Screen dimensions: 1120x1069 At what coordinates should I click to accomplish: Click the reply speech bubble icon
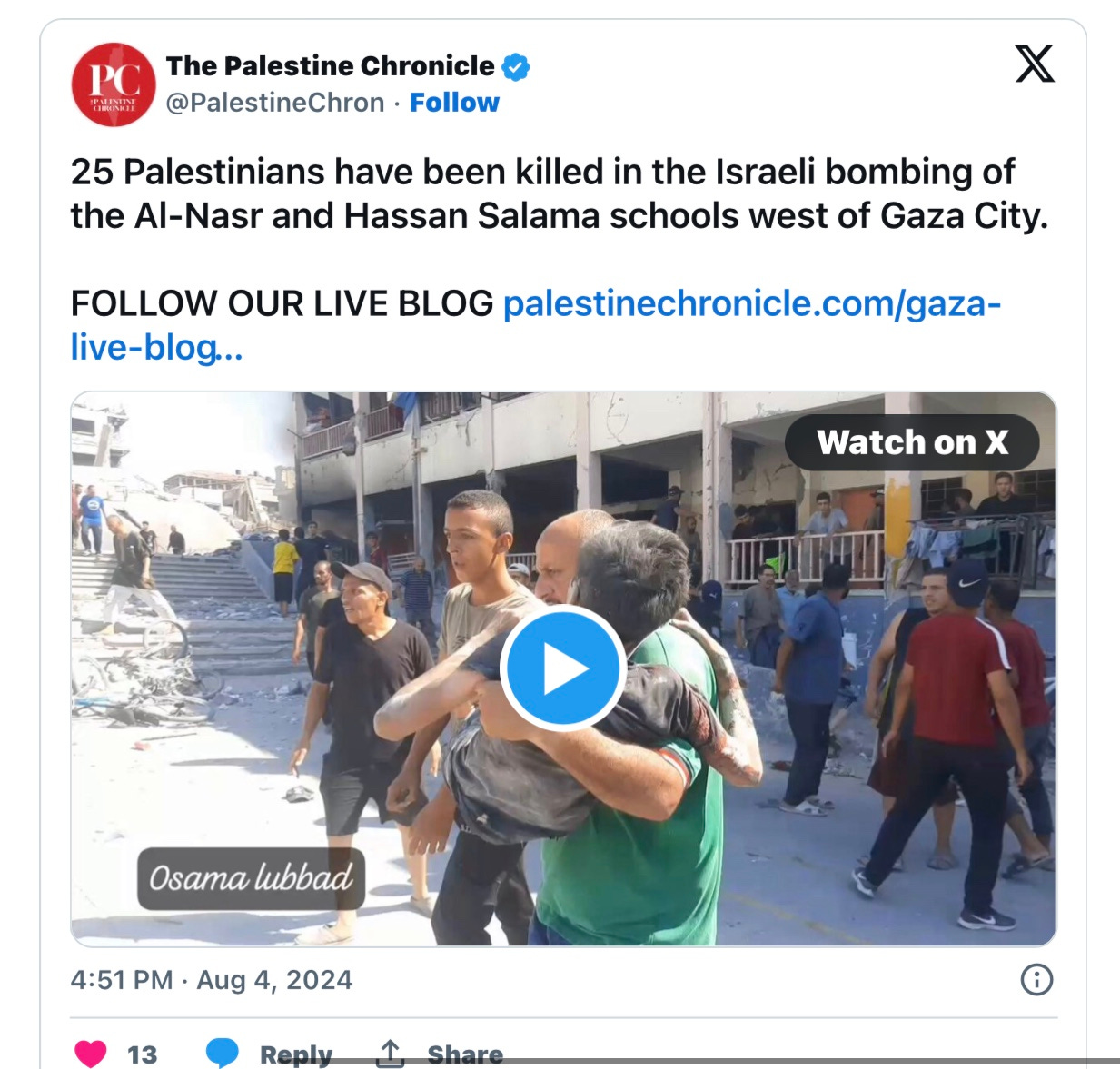[x=222, y=1054]
